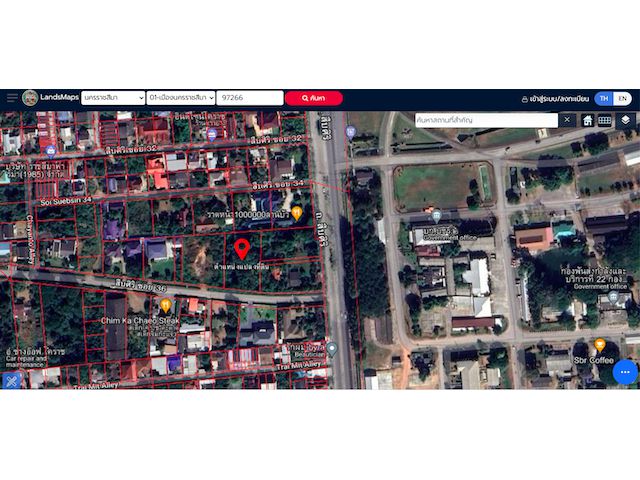This screenshot has width=640, height=480.
Task: Open the hamburger menu icon
Action: point(12,98)
